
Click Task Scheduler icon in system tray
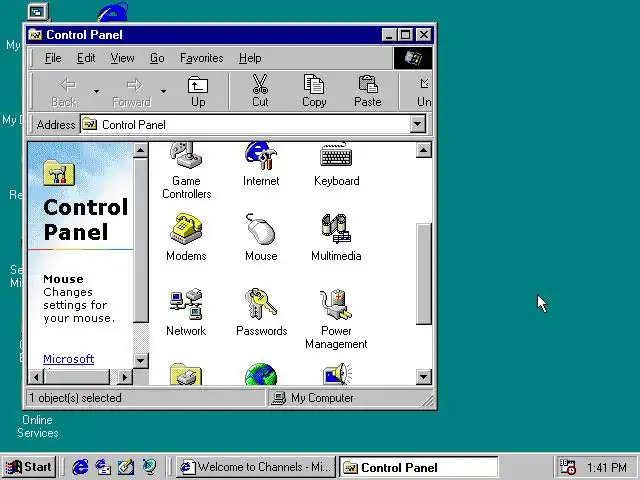[x=567, y=467]
